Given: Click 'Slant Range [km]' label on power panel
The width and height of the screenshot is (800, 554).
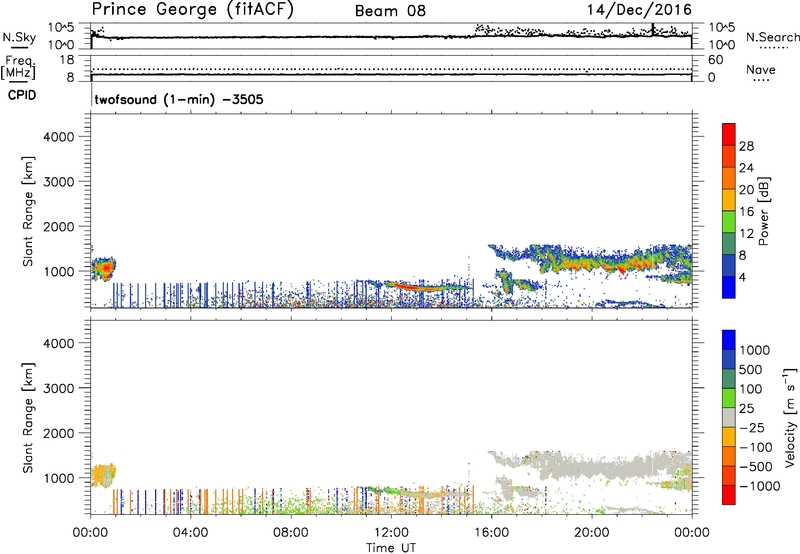Looking at the screenshot, I should 28,211.
